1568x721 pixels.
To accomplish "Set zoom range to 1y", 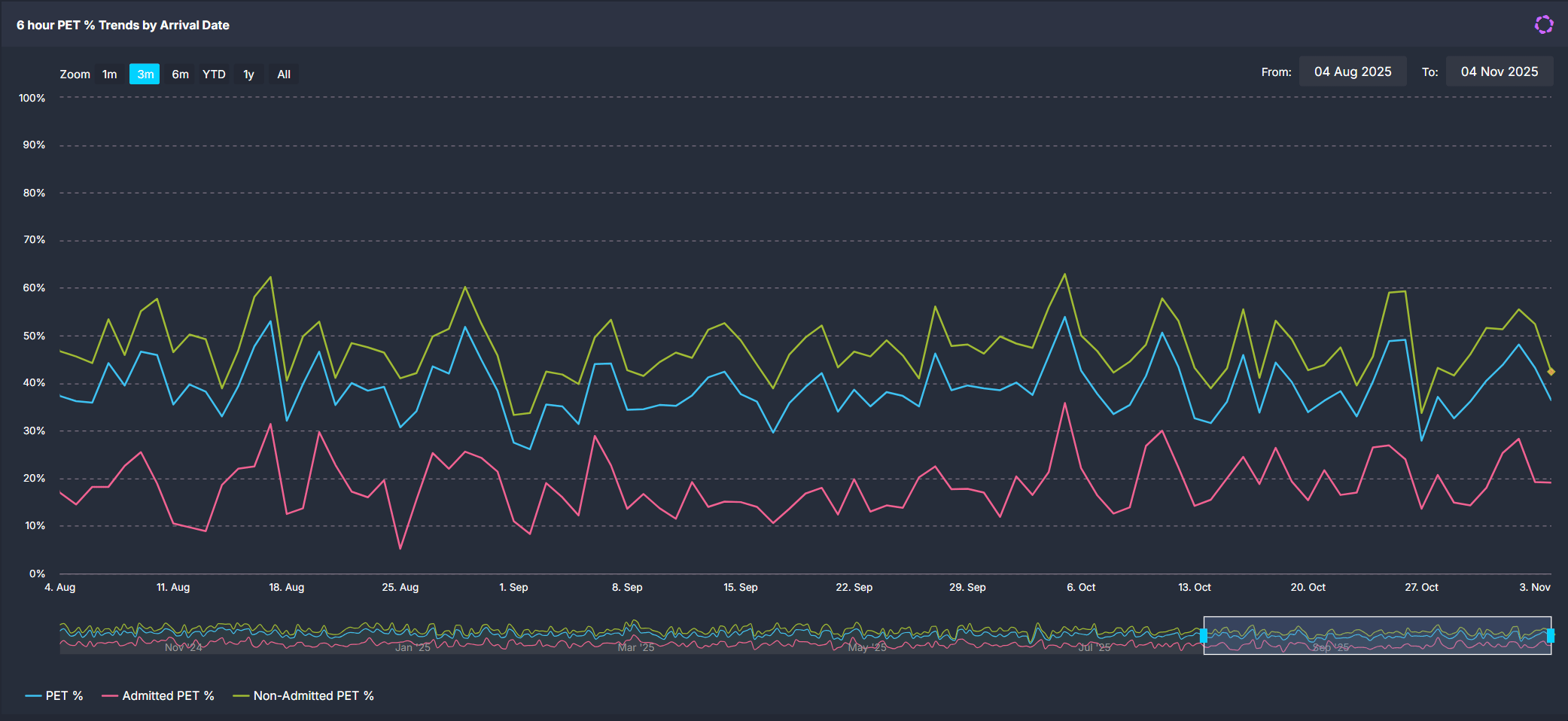I will coord(248,74).
